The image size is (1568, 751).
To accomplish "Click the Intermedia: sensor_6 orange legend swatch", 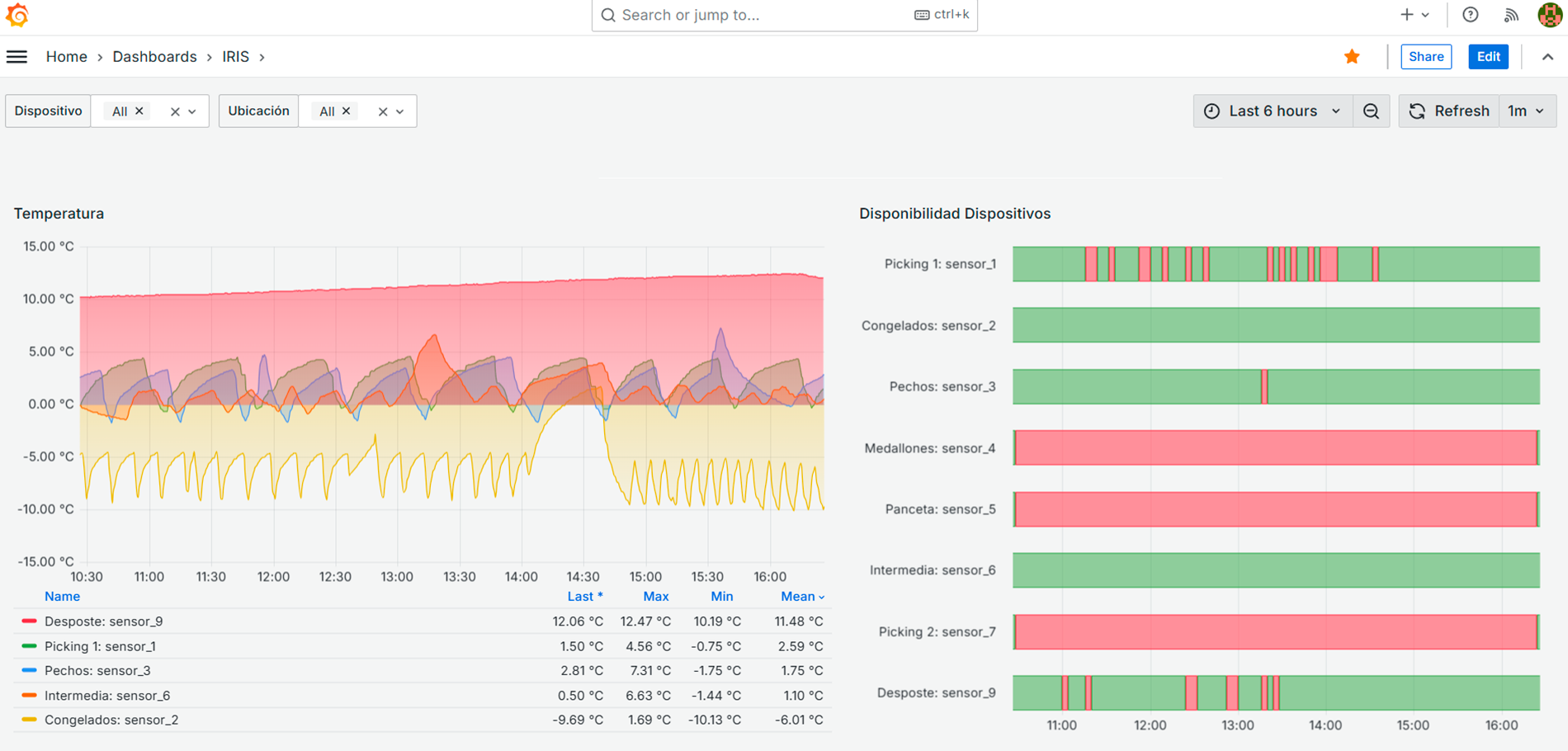I will [x=29, y=696].
